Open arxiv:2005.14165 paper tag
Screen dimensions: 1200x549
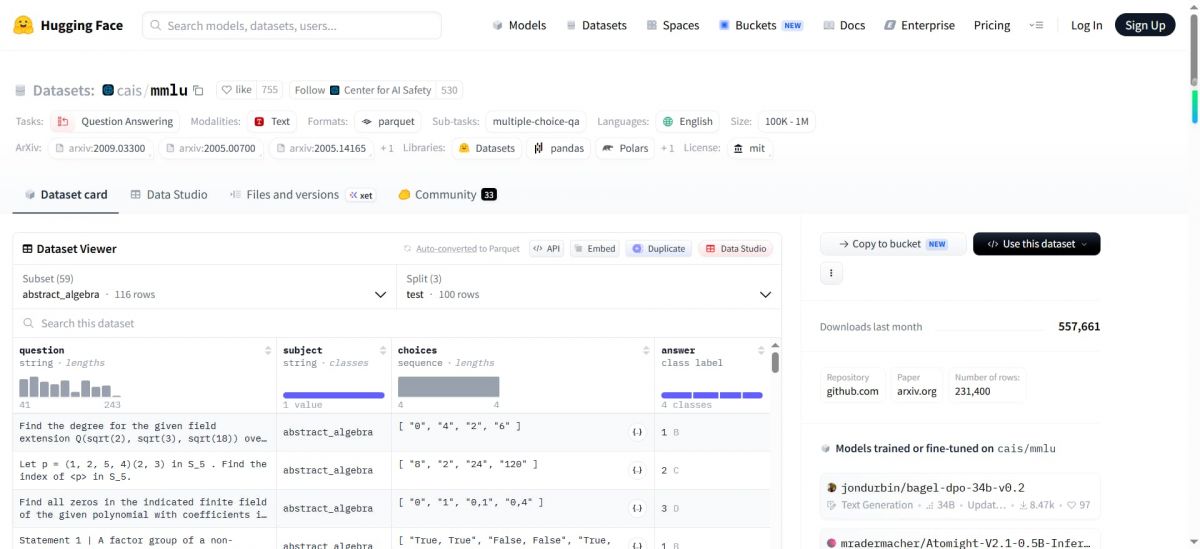pyautogui.click(x=321, y=148)
